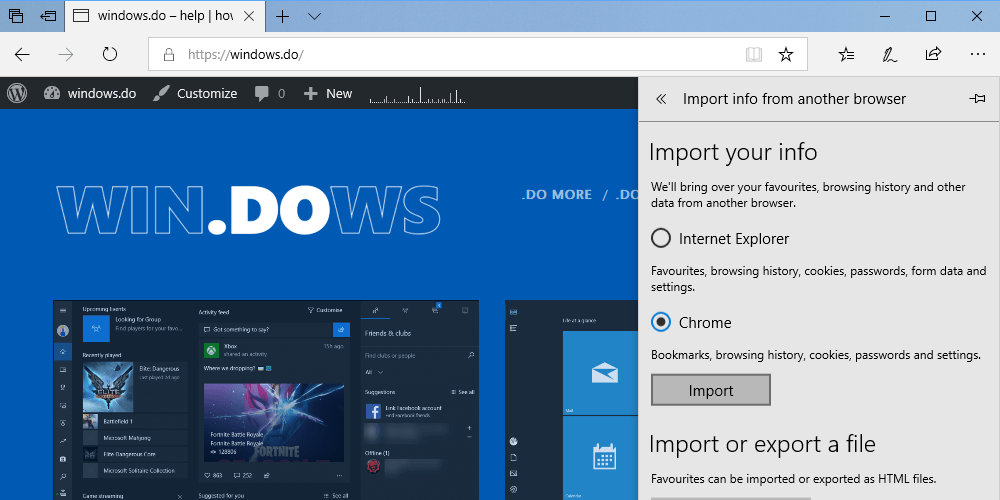Click Customize in the admin bar
1000x500 pixels.
point(195,94)
